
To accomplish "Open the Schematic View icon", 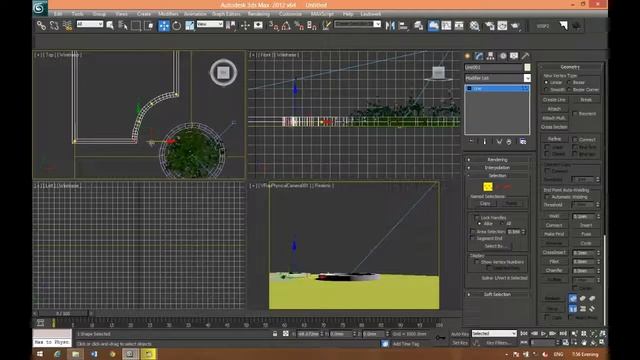I will [x=459, y=25].
